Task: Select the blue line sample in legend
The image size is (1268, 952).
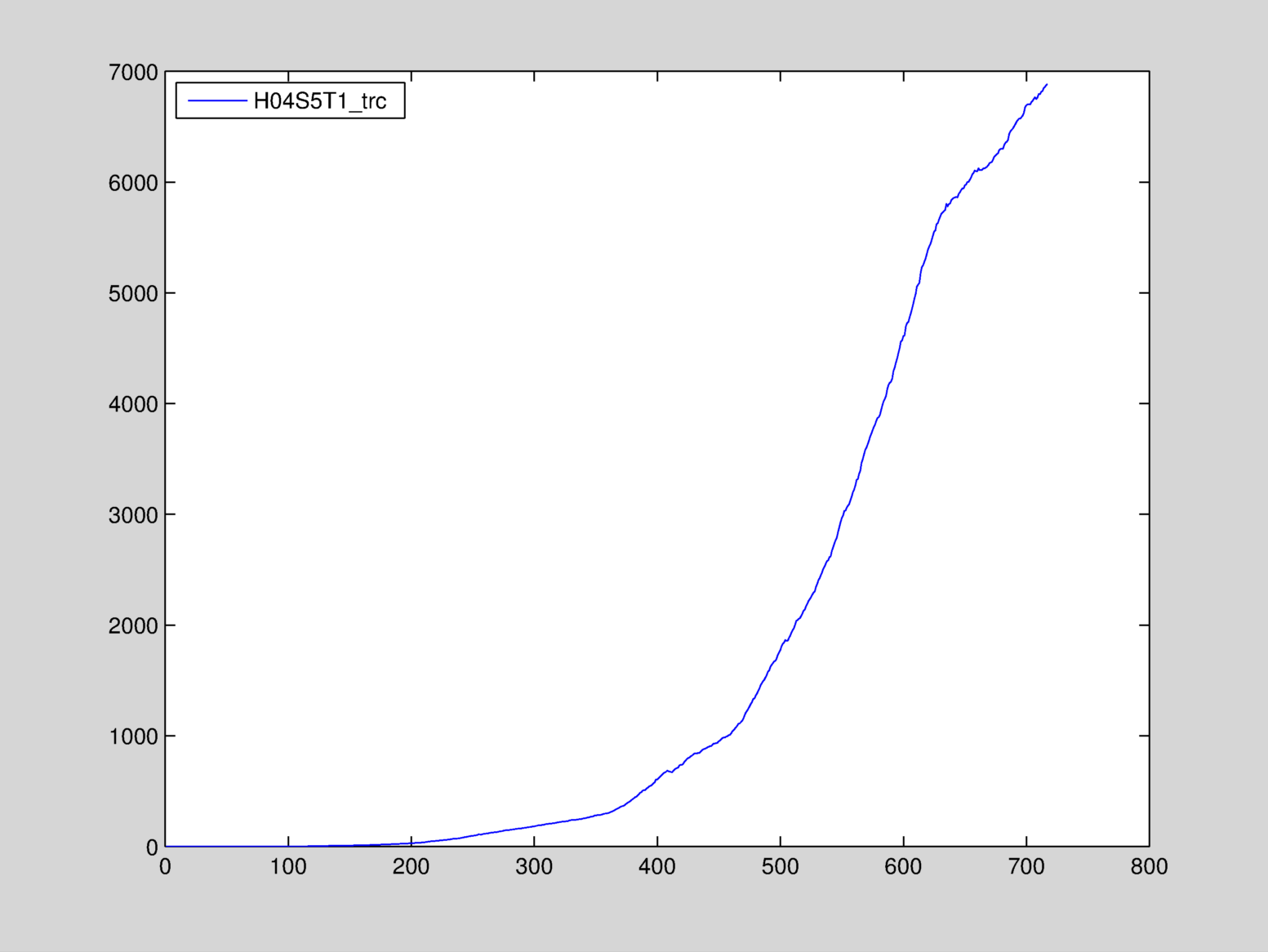Action: point(217,101)
